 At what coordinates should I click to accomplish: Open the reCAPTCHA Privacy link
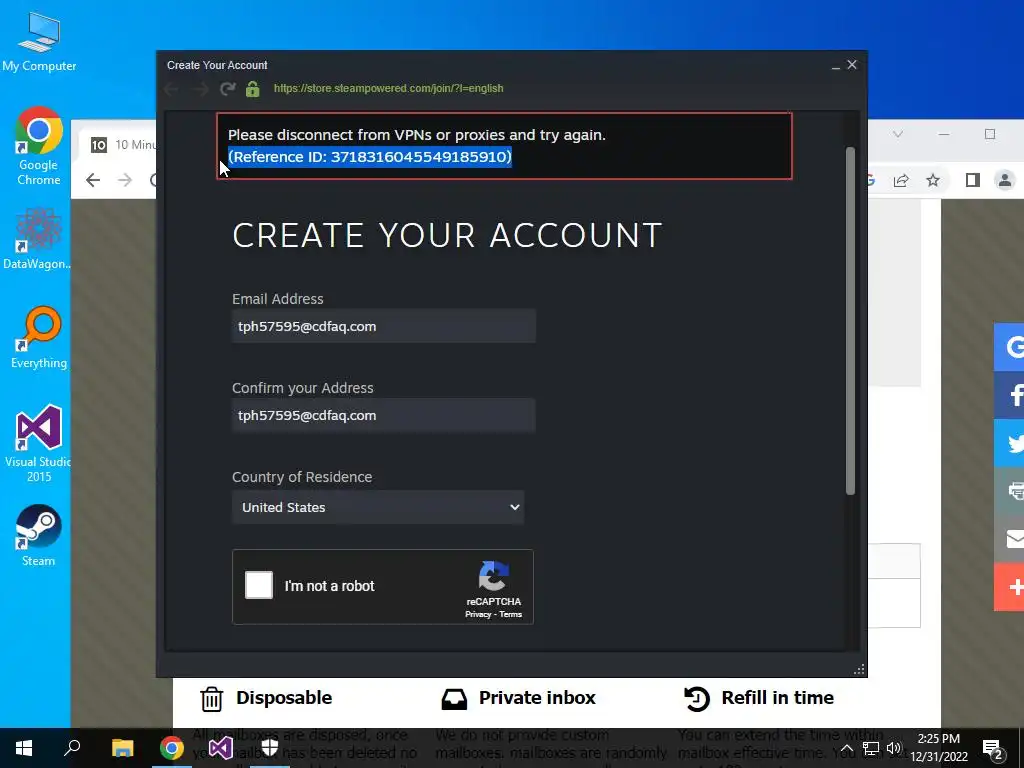478,615
